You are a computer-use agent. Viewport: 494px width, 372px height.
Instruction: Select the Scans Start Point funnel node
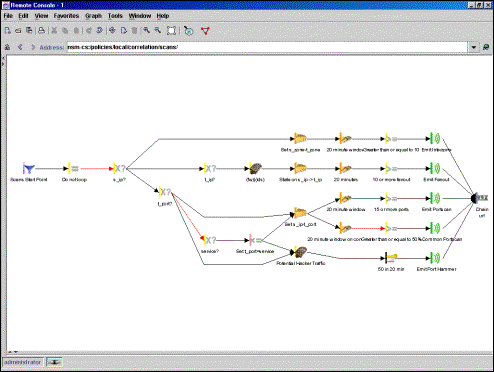point(29,169)
